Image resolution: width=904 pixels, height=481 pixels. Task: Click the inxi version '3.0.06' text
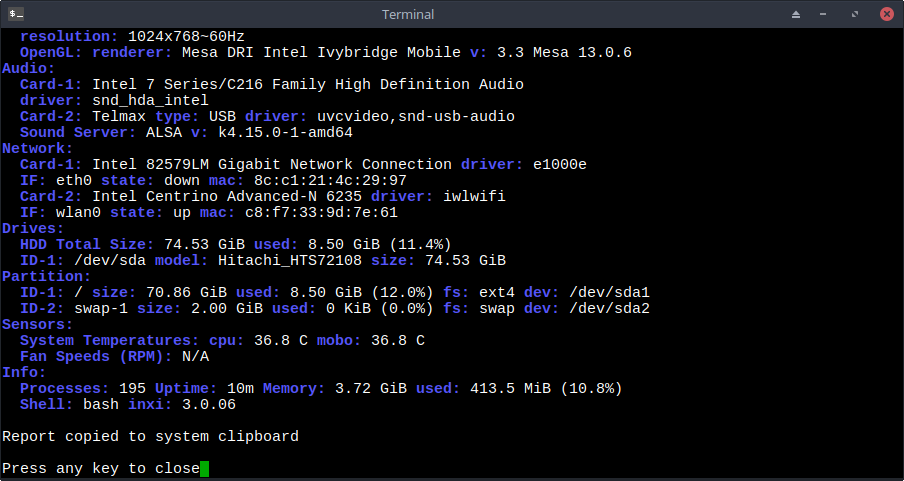(209, 404)
